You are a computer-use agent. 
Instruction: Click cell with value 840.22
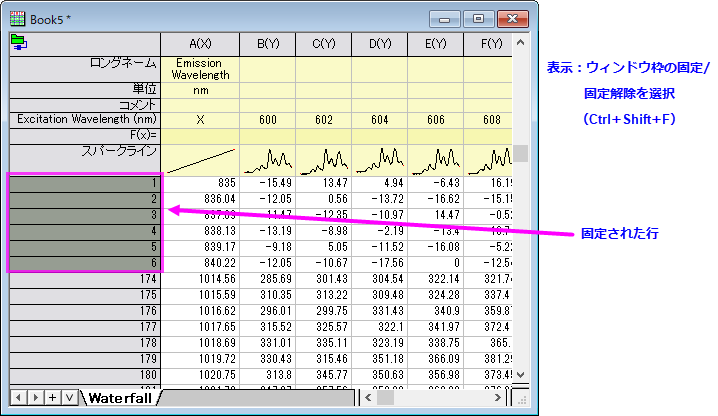(x=200, y=263)
